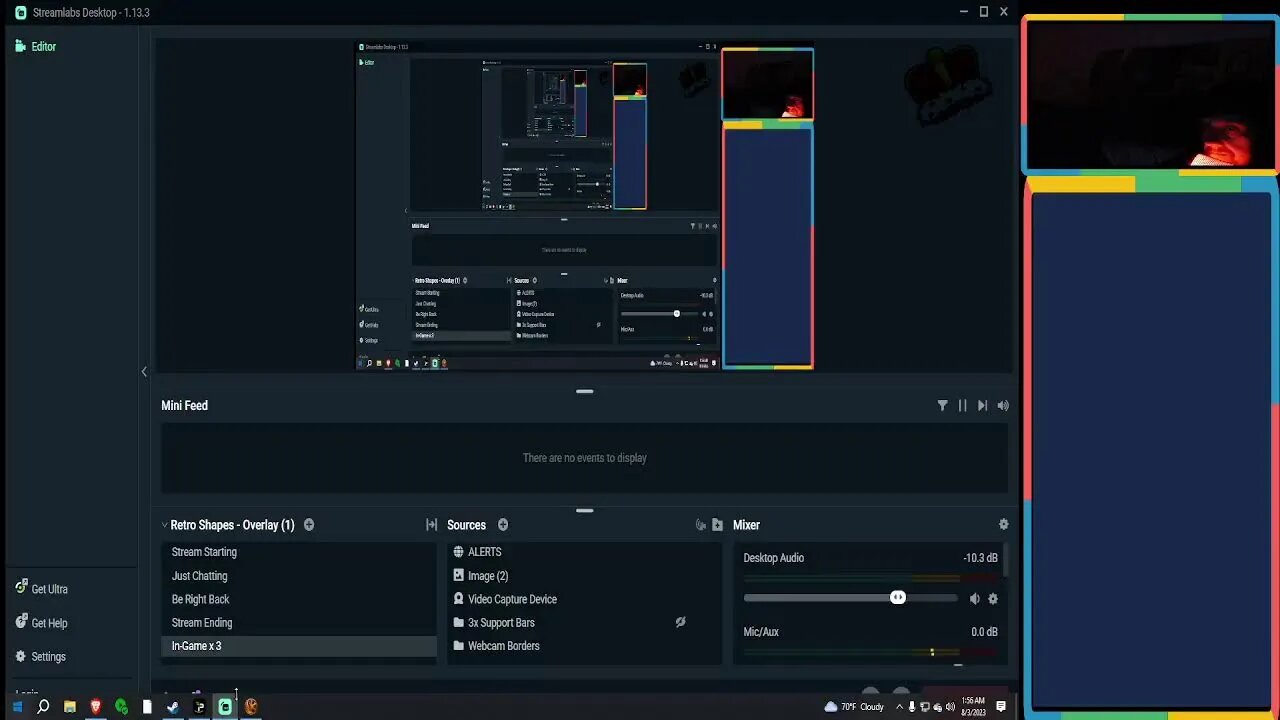
Task: Select the Stream Starting scene
Action: [x=299, y=552]
